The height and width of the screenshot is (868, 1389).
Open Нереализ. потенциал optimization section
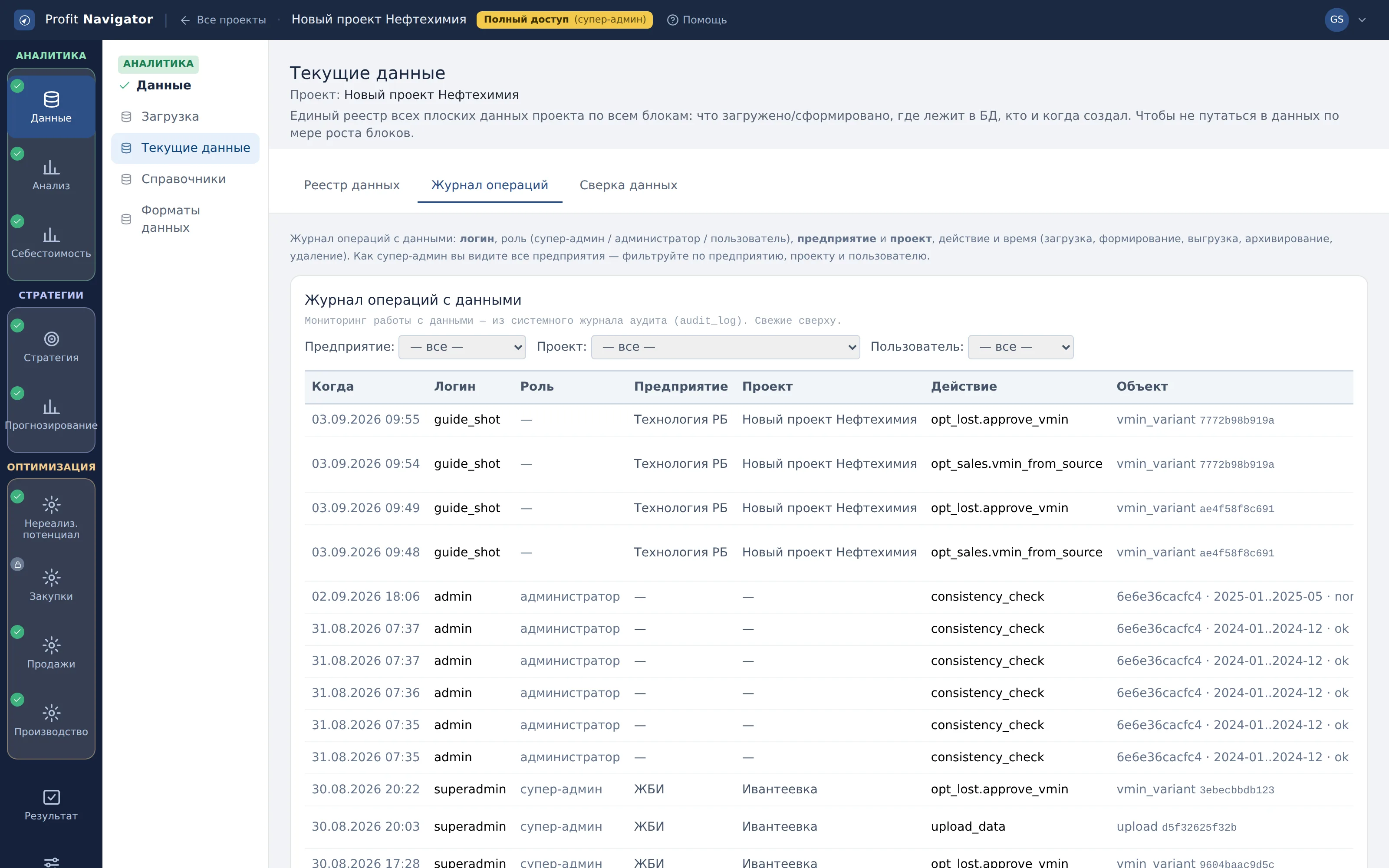click(51, 517)
